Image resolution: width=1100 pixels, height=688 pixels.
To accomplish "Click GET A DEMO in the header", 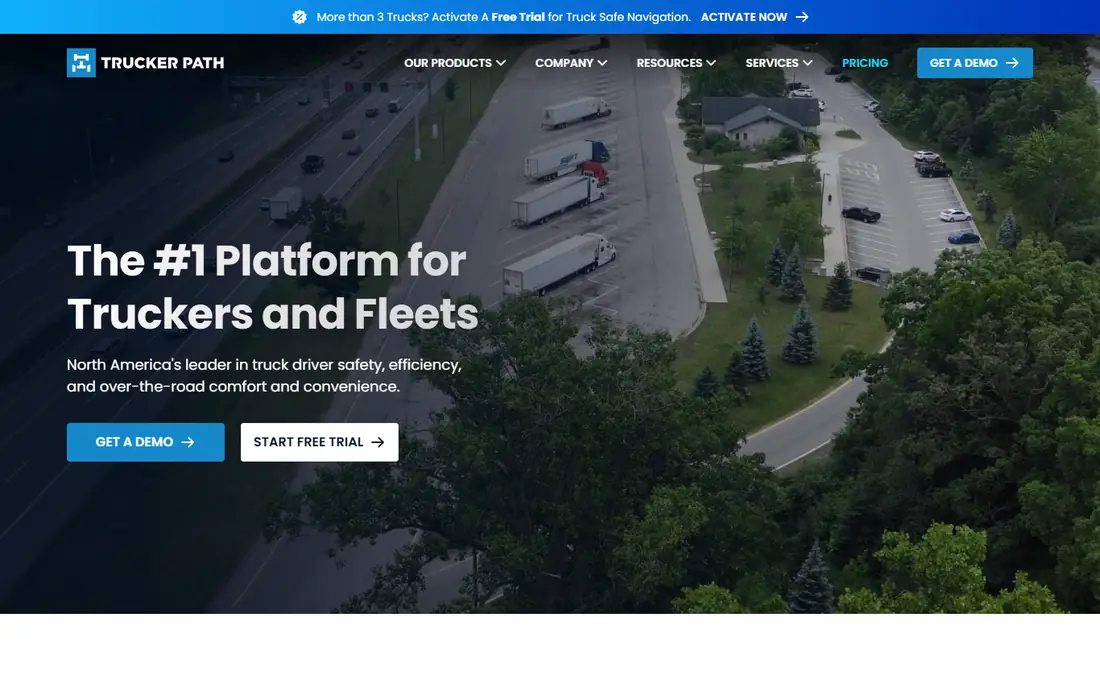I will tap(974, 63).
